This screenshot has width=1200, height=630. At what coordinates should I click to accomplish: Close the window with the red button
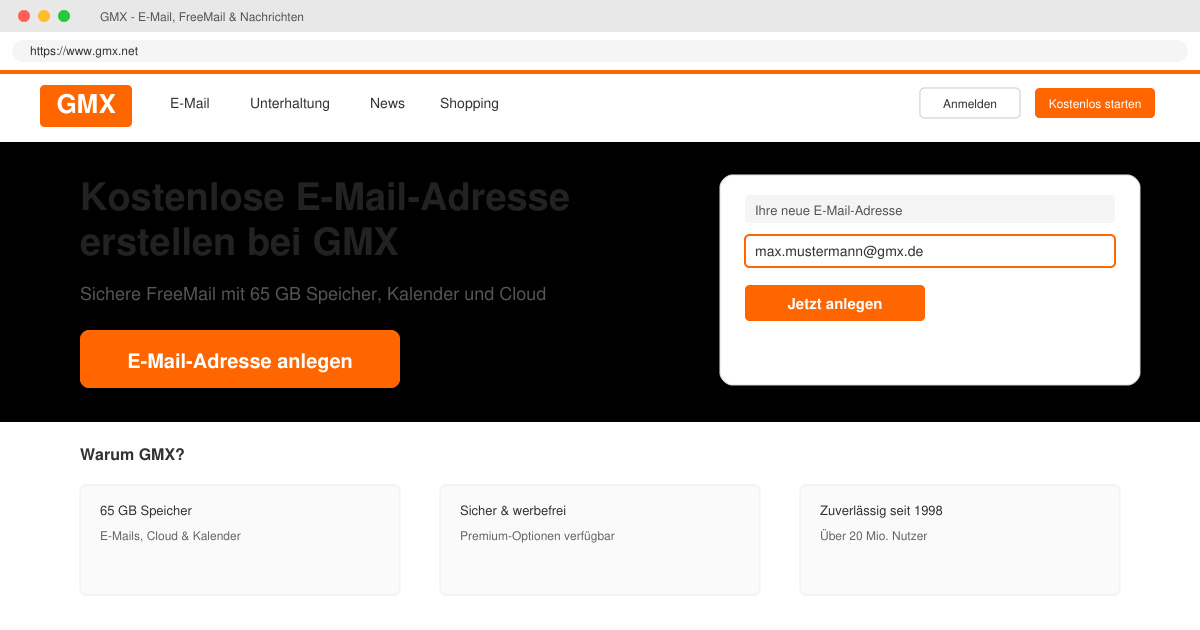coord(24,16)
